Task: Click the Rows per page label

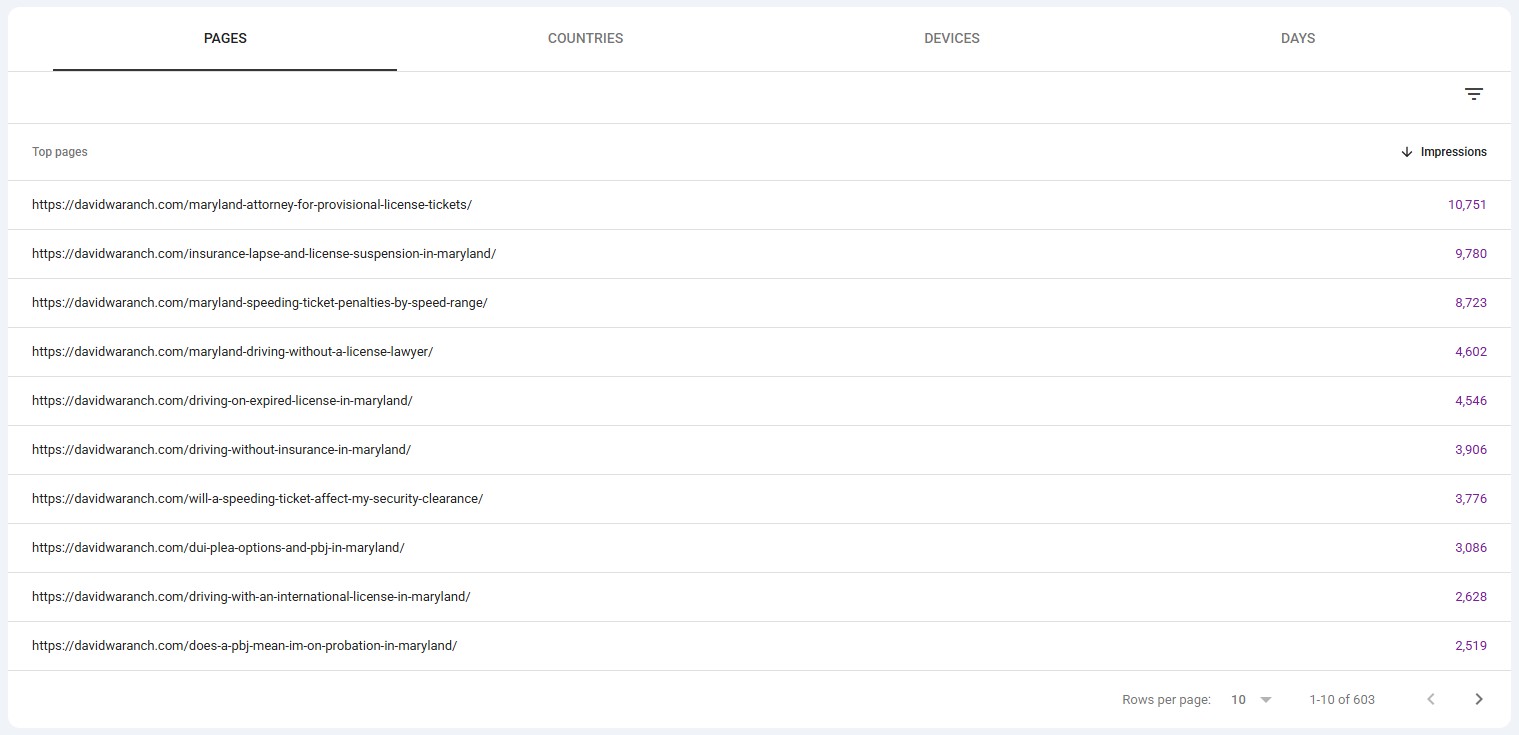Action: [1166, 700]
